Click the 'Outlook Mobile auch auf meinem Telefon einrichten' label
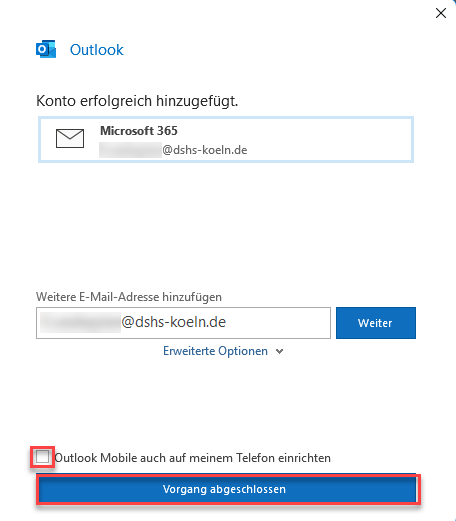Image resolution: width=456 pixels, height=521 pixels. pyautogui.click(x=193, y=458)
